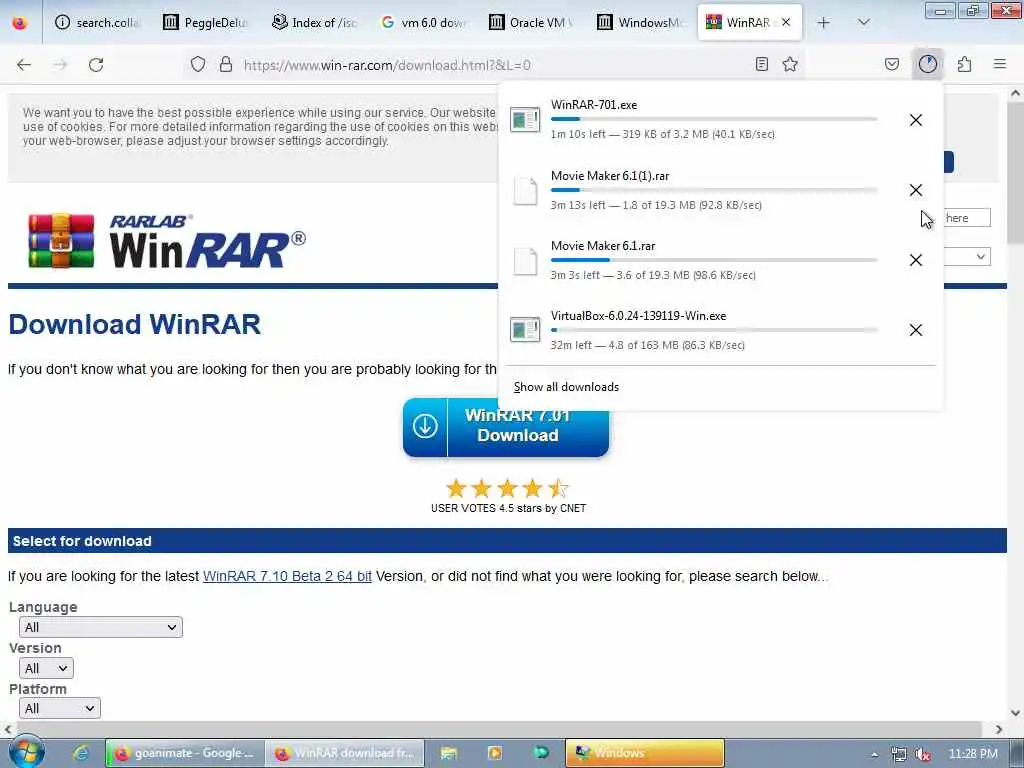Go back with the browser back arrow
This screenshot has width=1024, height=768.
pos(24,65)
